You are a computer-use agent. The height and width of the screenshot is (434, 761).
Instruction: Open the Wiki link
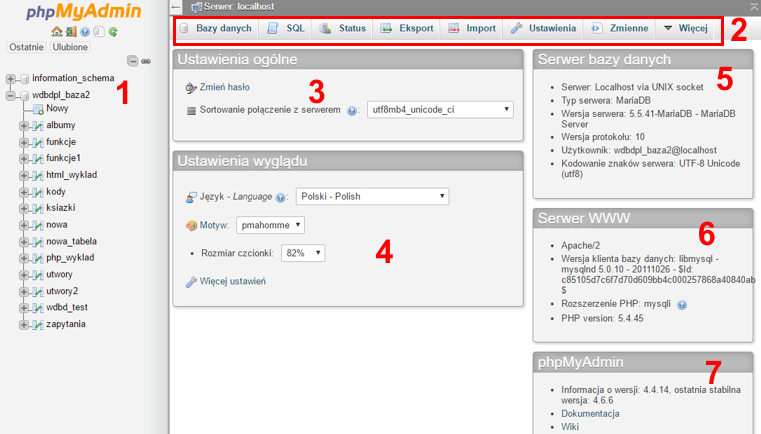pos(570,427)
